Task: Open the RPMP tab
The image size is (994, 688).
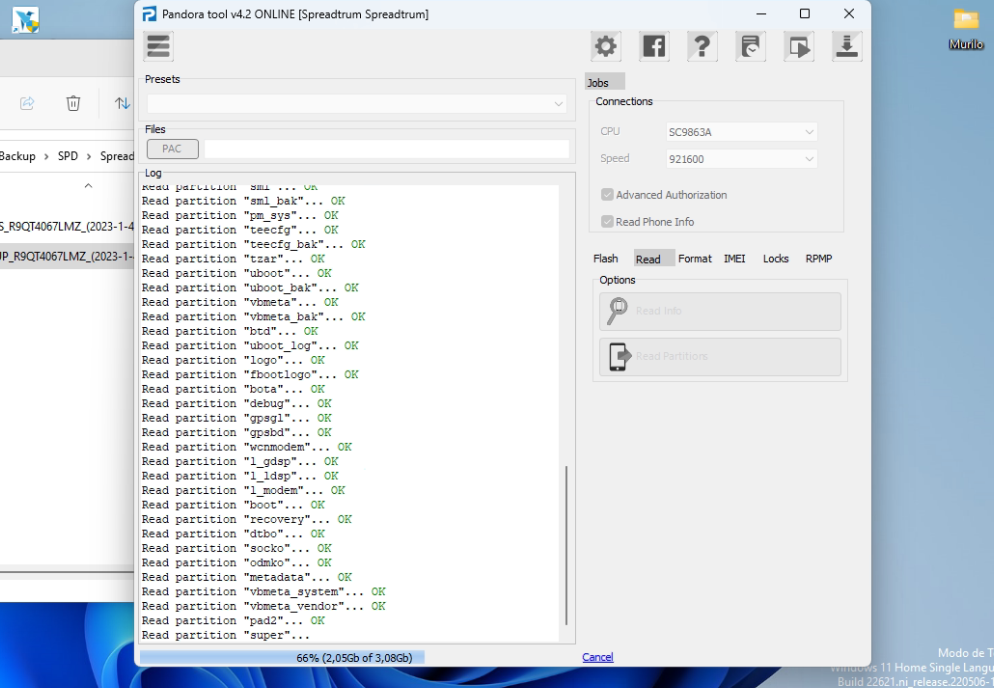Action: tap(818, 259)
